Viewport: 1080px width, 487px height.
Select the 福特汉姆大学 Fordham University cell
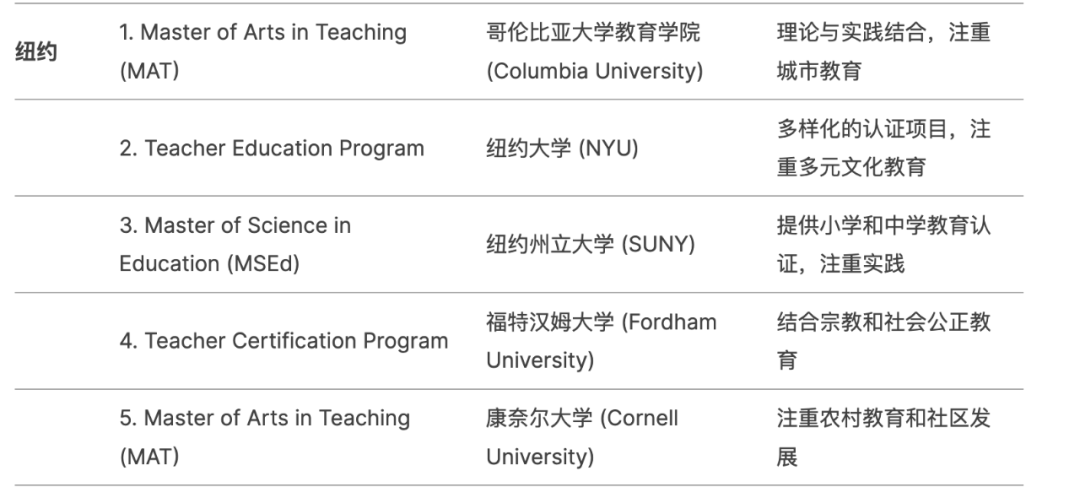coord(601,341)
